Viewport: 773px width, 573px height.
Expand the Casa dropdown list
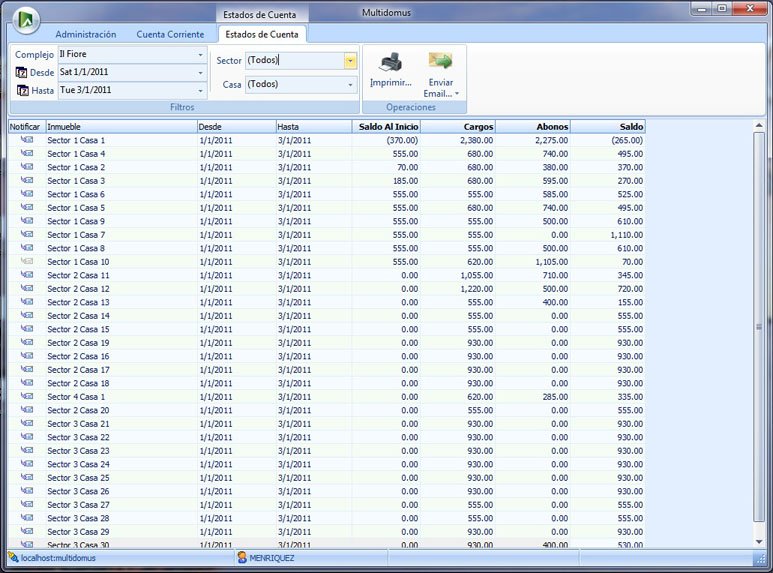pyautogui.click(x=350, y=85)
